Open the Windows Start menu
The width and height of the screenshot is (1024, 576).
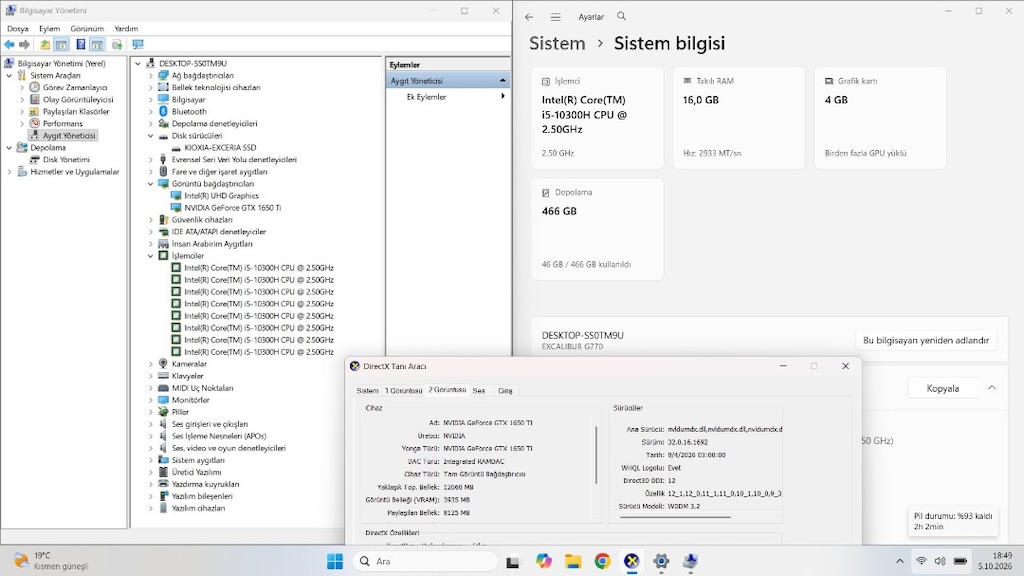point(335,561)
